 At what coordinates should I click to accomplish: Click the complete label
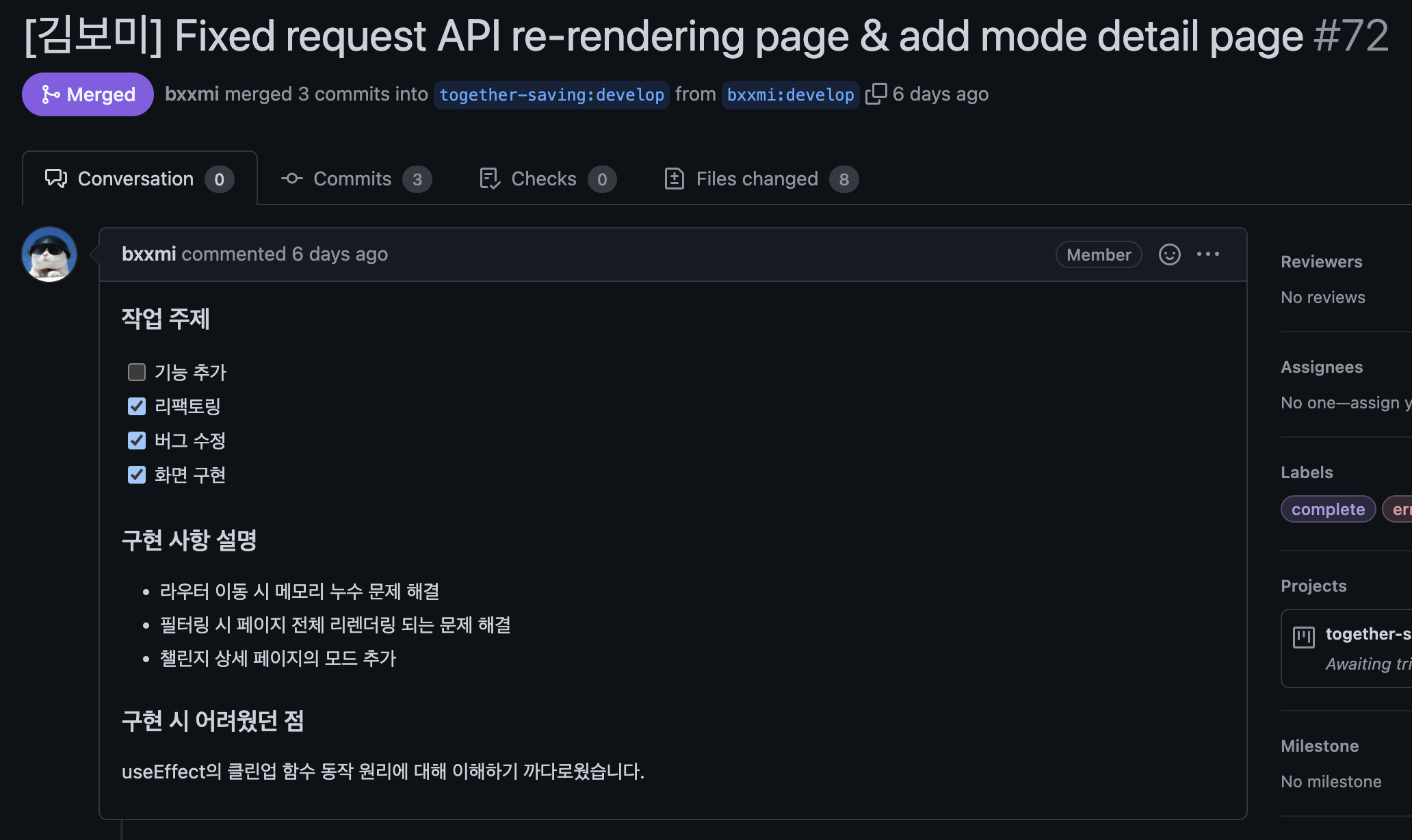[x=1328, y=509]
